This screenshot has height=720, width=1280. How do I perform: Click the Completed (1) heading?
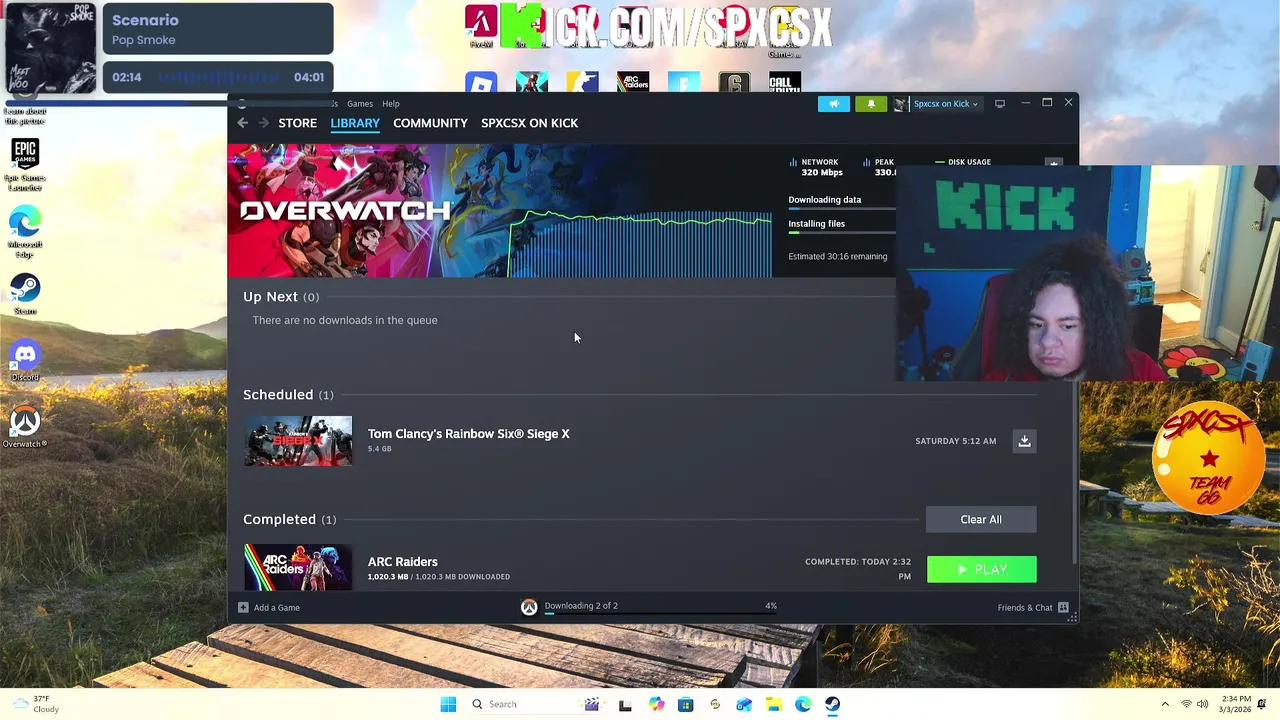click(x=290, y=519)
